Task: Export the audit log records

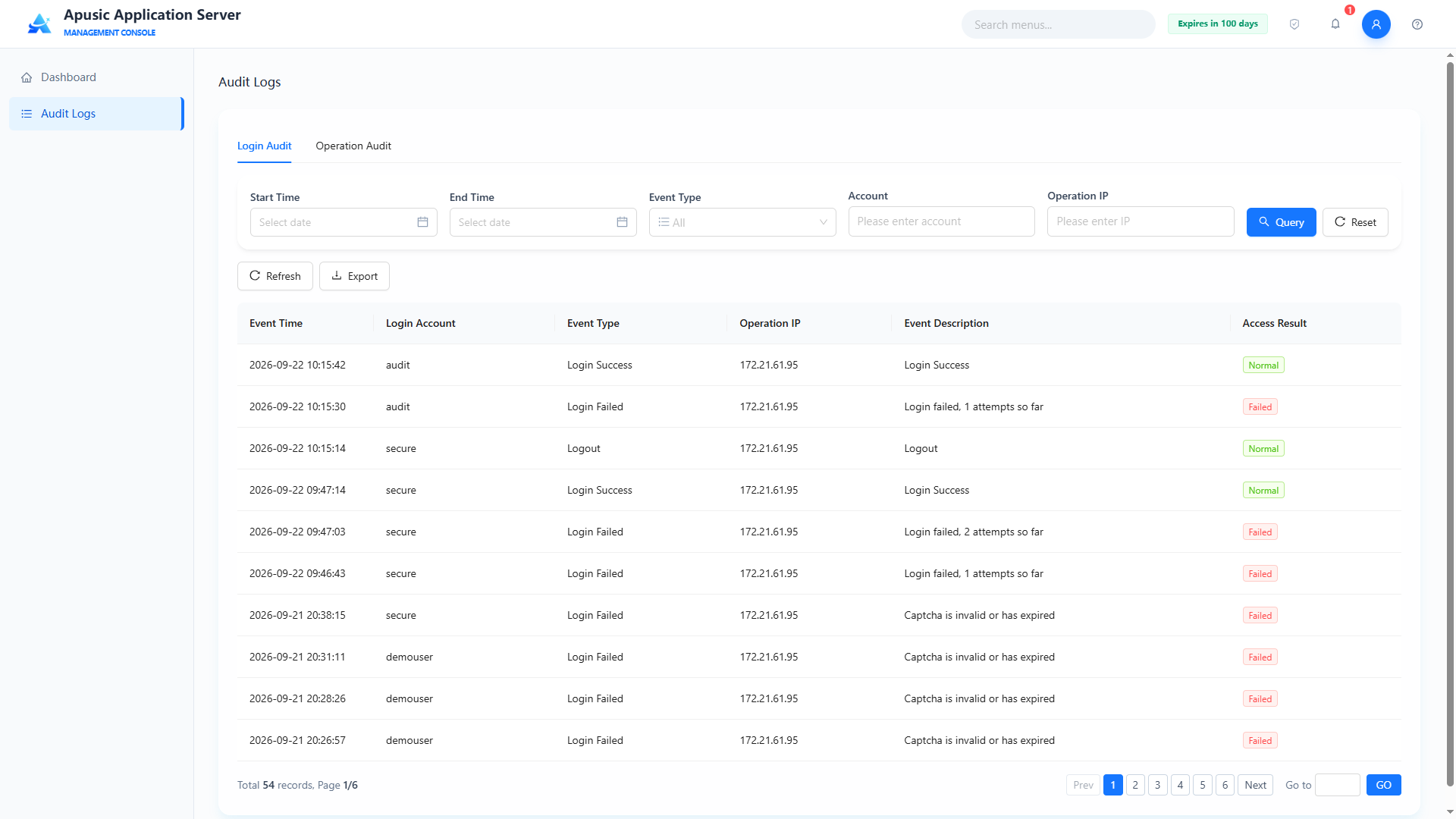Action: click(354, 276)
